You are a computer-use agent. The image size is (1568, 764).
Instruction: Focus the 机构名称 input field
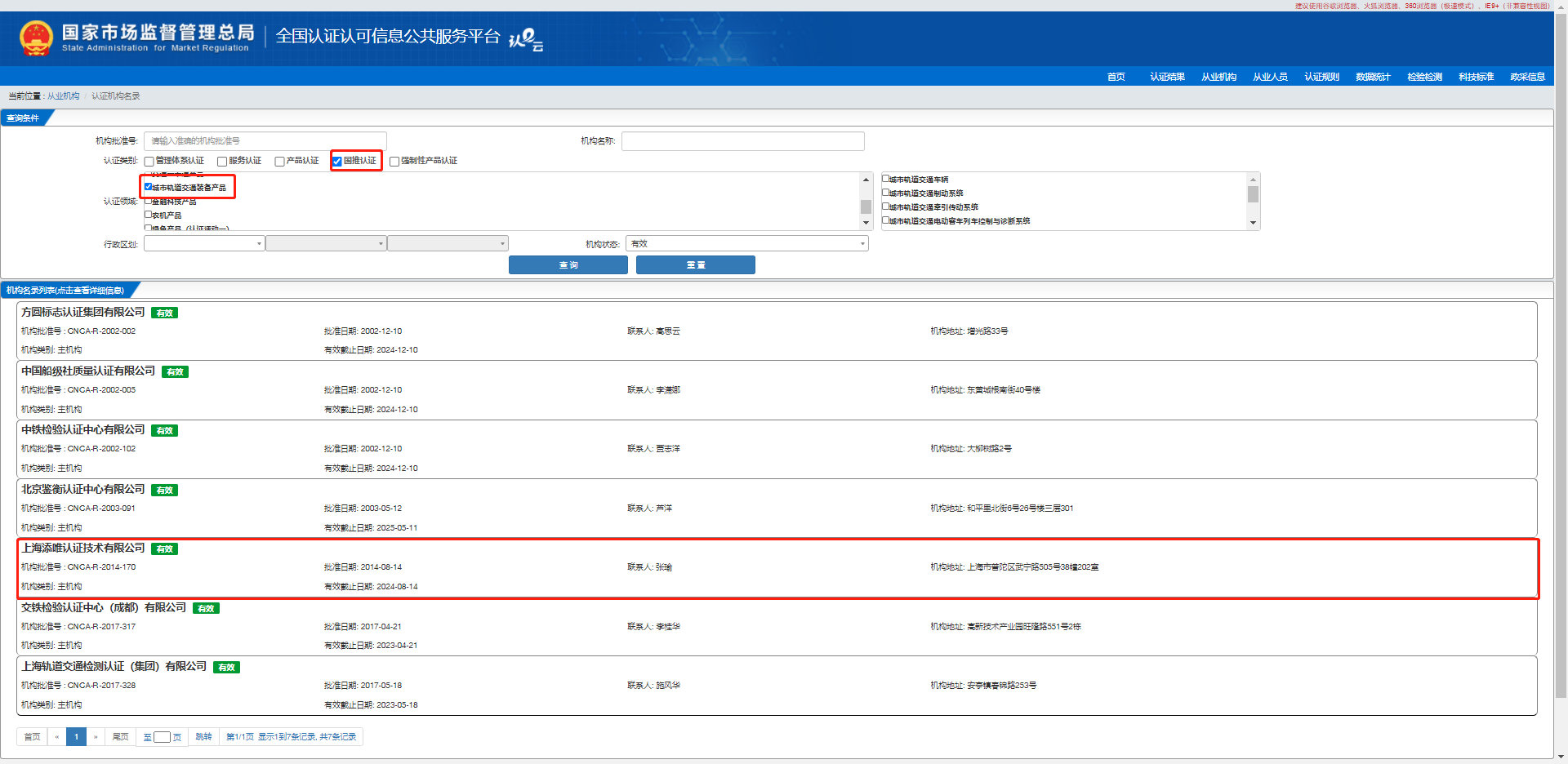coord(742,141)
